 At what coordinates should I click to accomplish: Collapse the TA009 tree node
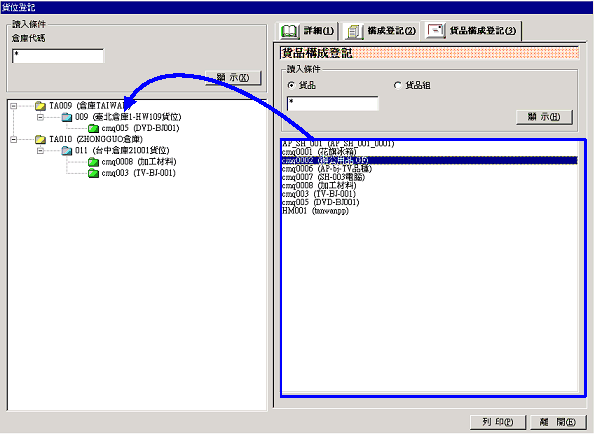(x=14, y=106)
